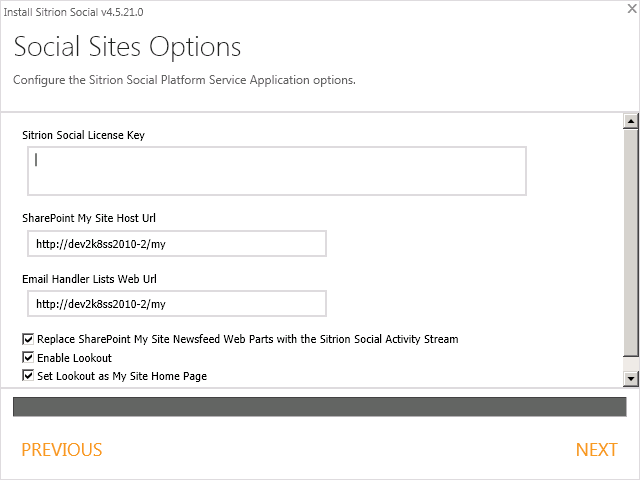
Task: Click the gray installation progress bar
Action: pyautogui.click(x=319, y=406)
